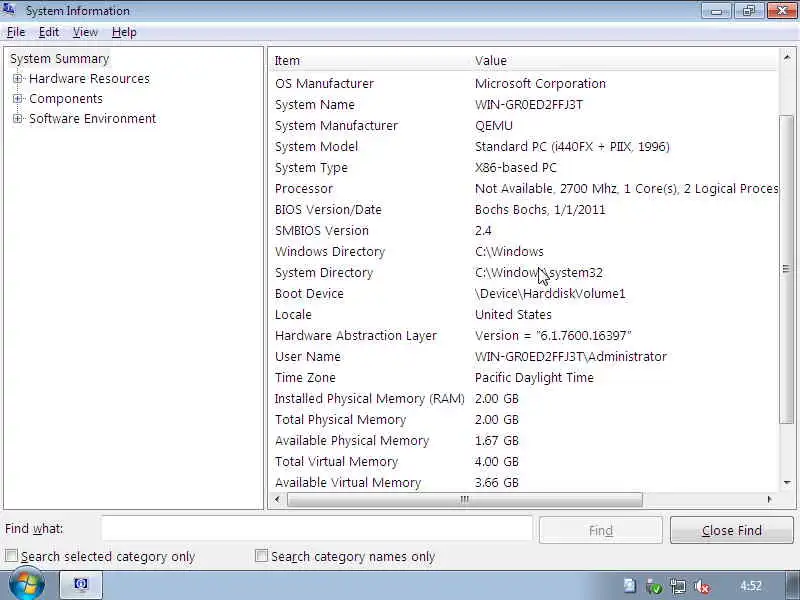Screen dimensions: 800x600
Task: Select the Available Virtual Memory row
Action: (x=524, y=483)
